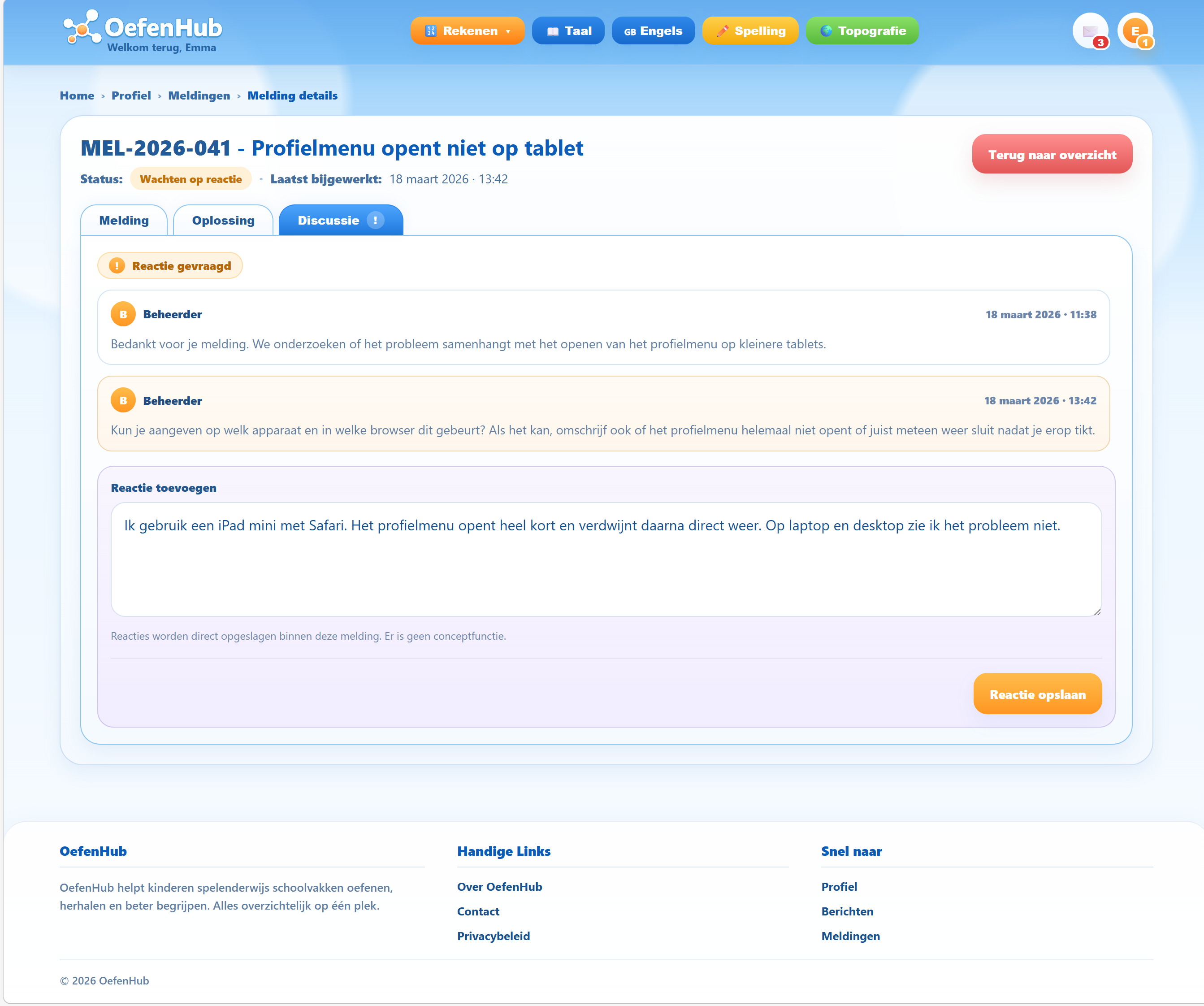
Task: Click Terug naar overzicht button
Action: tap(1052, 154)
